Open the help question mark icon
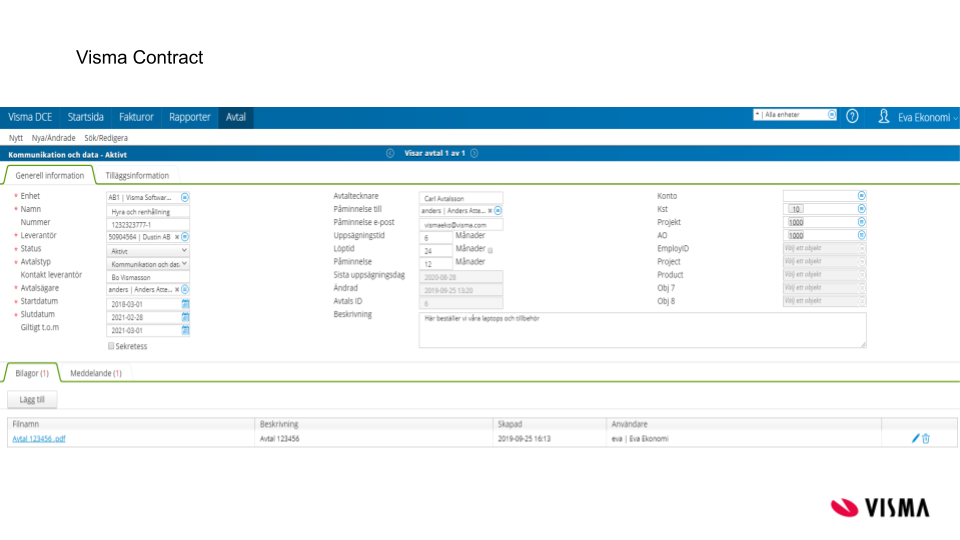This screenshot has width=960, height=540. [x=852, y=116]
